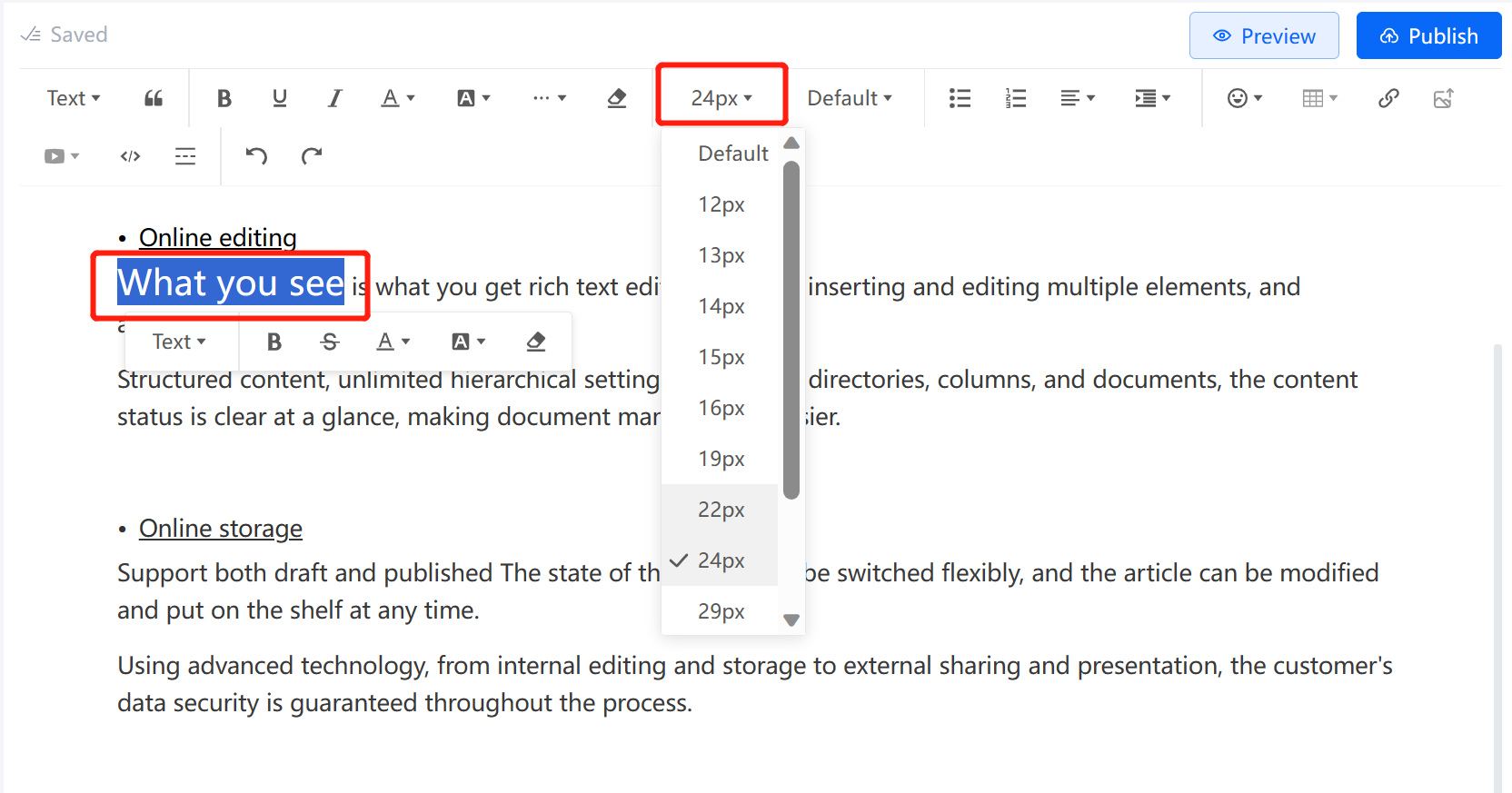Click the highlighted 'What you see' text

click(x=231, y=283)
